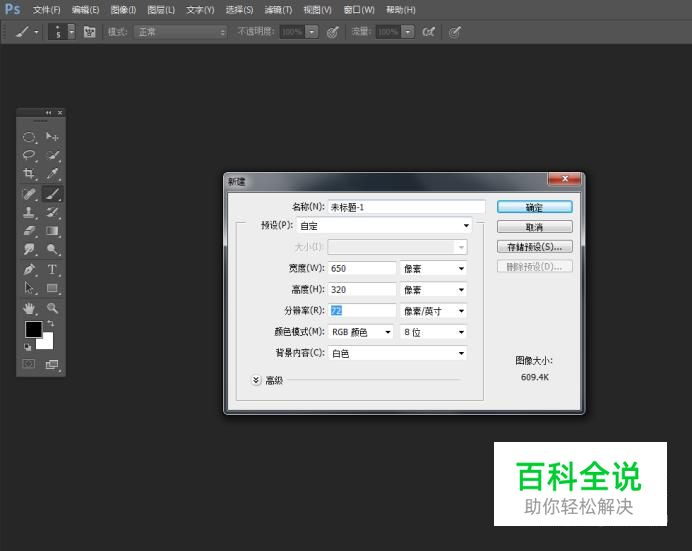Click the height field showing 320
The image size is (692, 551).
362,289
